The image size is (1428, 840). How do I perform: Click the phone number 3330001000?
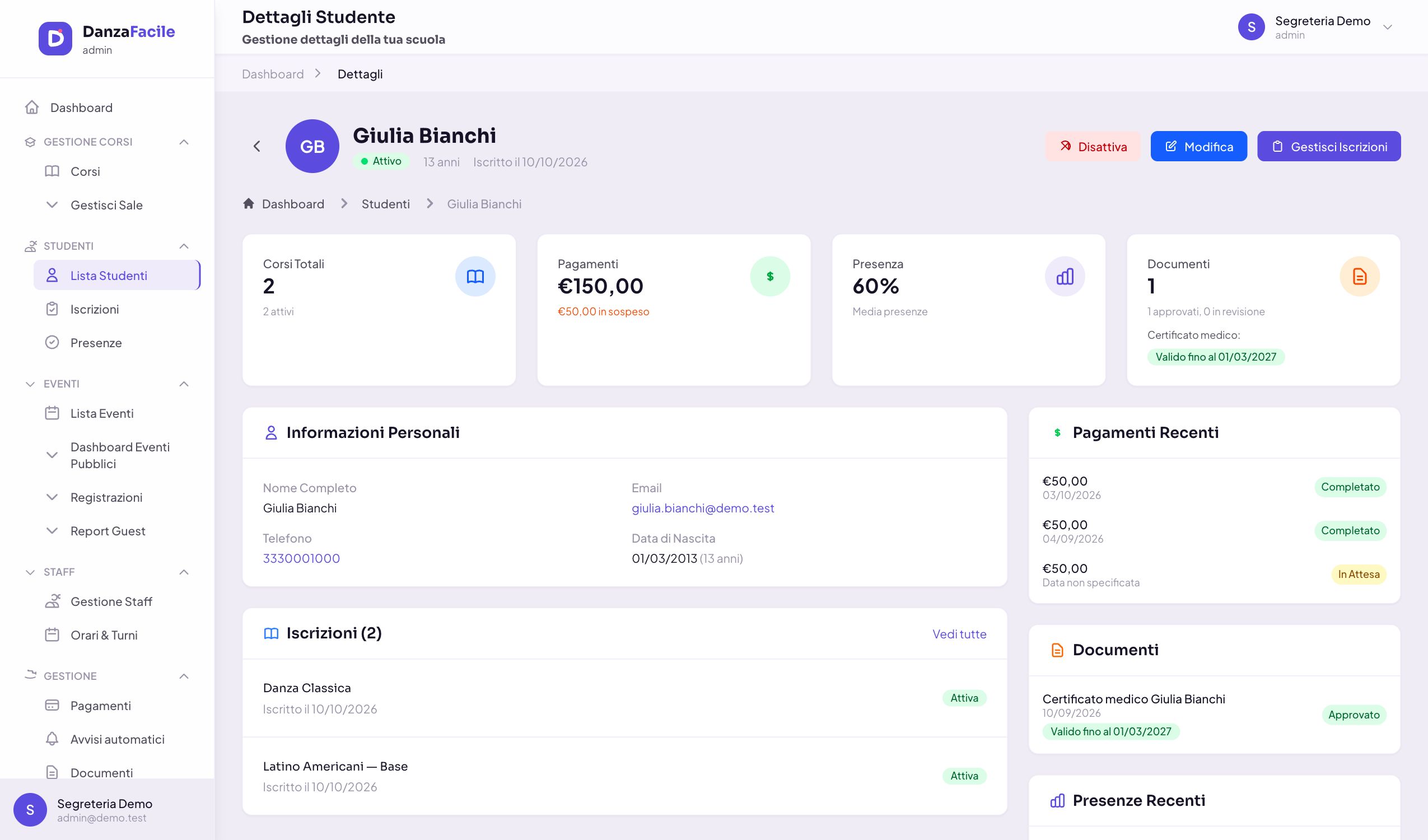pos(301,558)
